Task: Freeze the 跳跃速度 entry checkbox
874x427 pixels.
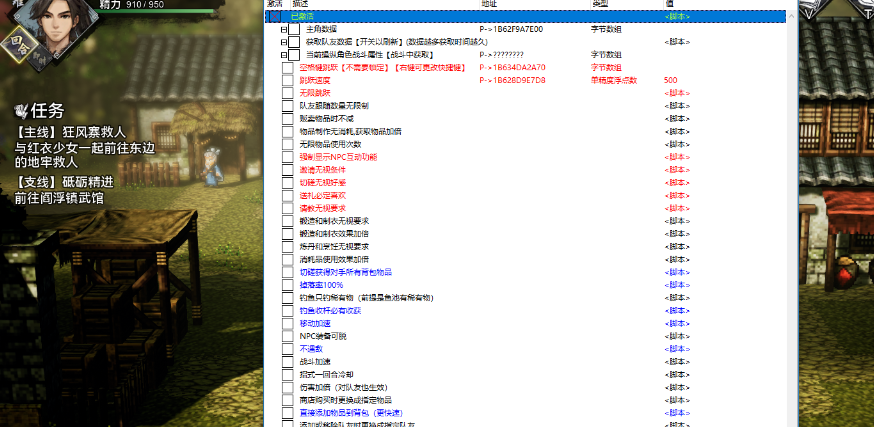Action: click(x=288, y=81)
